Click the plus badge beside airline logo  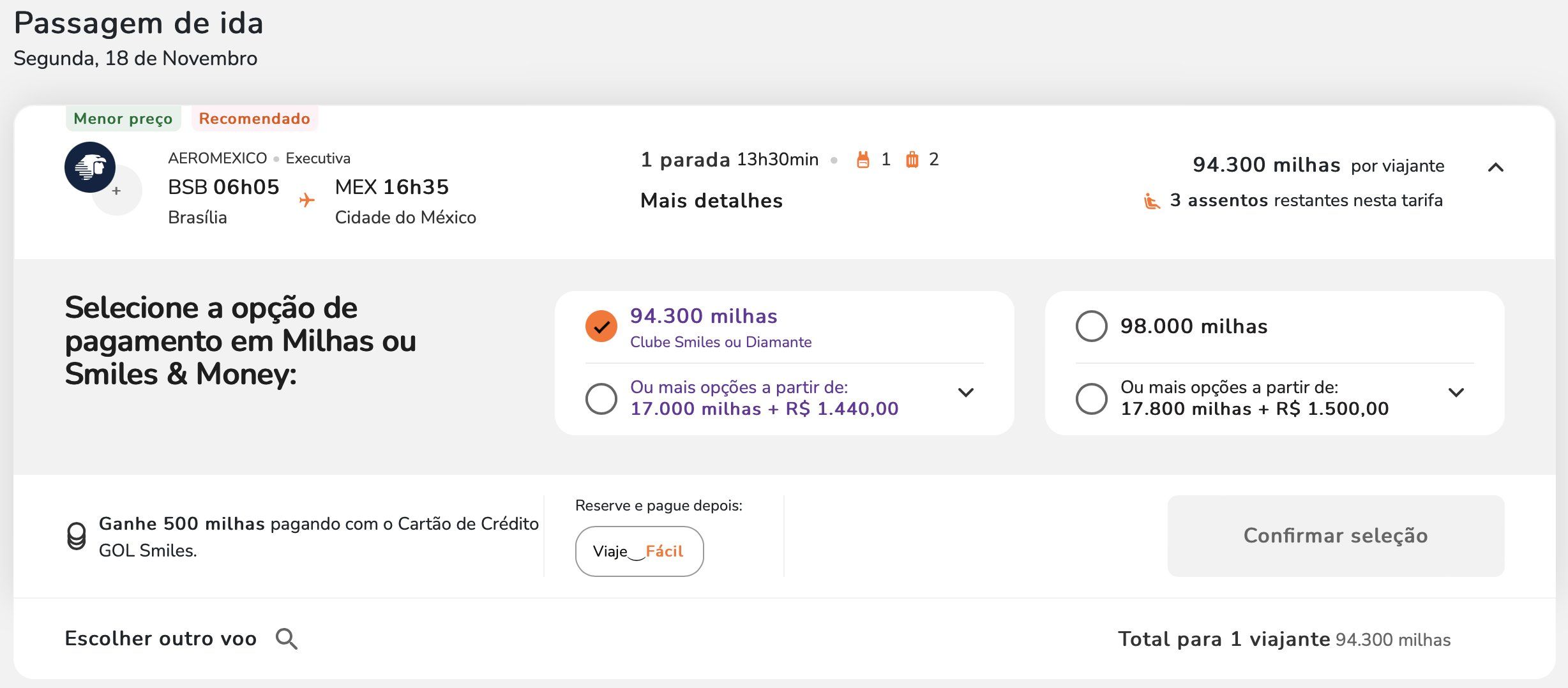point(117,190)
